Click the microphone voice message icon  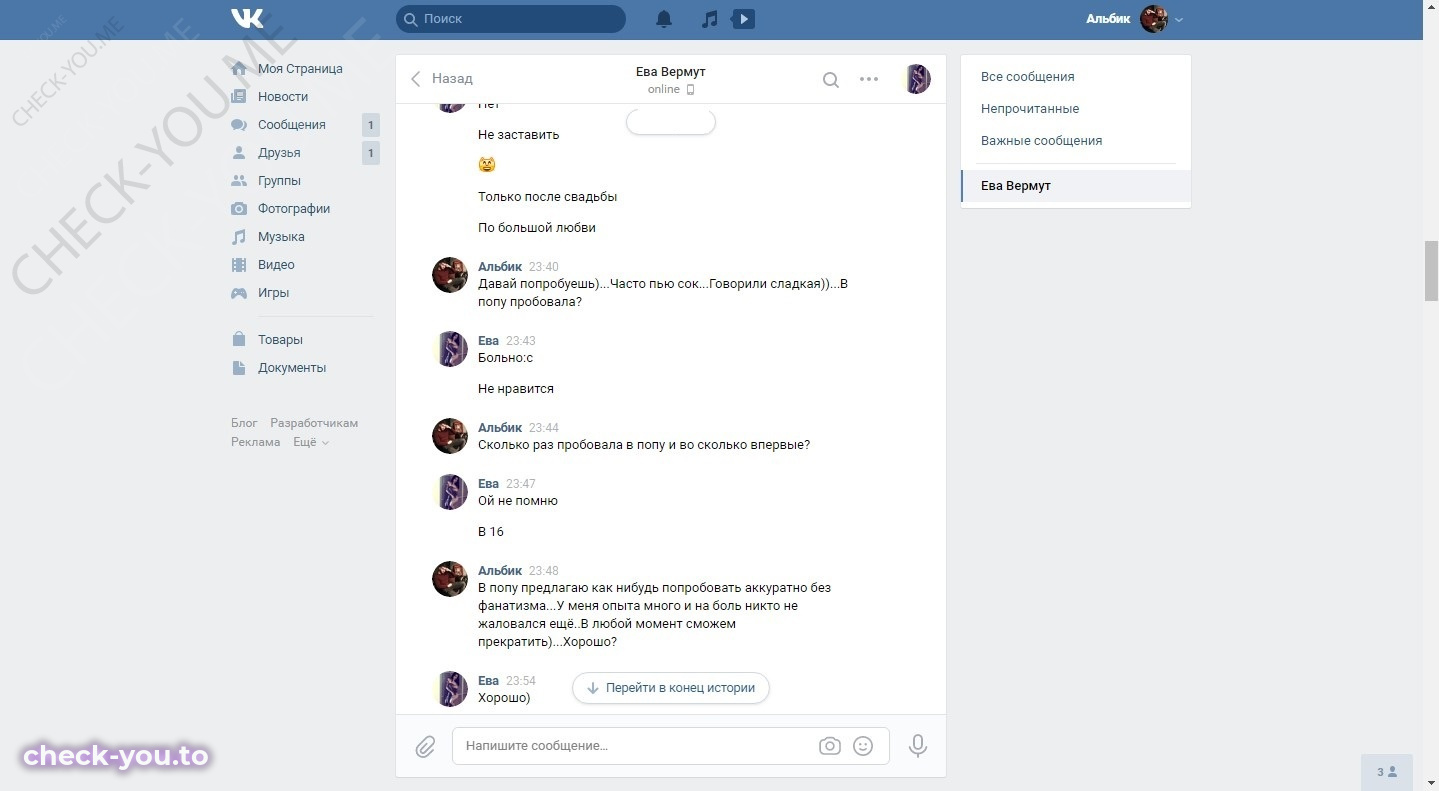tap(918, 746)
